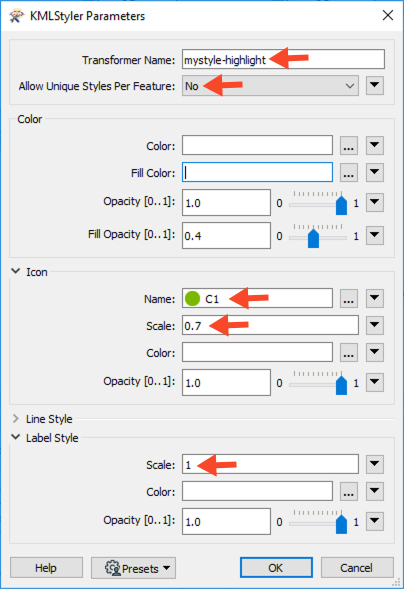Open color picker for Fill Color field

click(348, 172)
